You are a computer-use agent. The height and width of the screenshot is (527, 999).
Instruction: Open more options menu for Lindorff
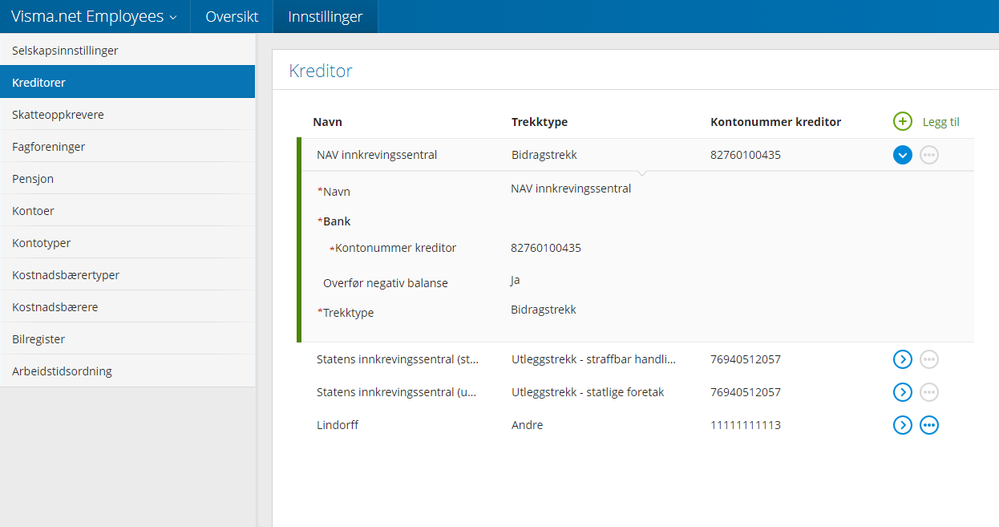click(x=929, y=425)
